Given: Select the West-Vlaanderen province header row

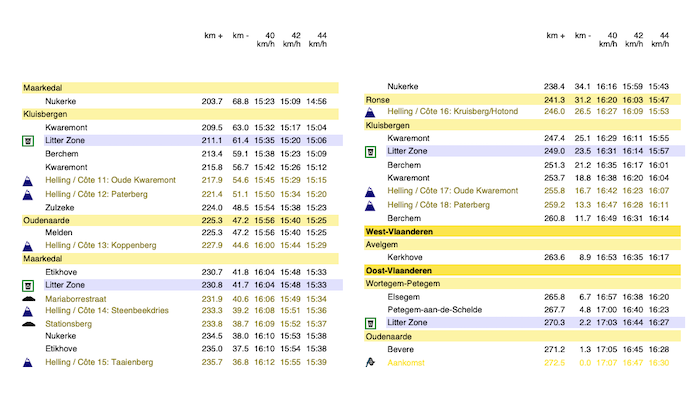Looking at the screenshot, I should click(x=522, y=231).
